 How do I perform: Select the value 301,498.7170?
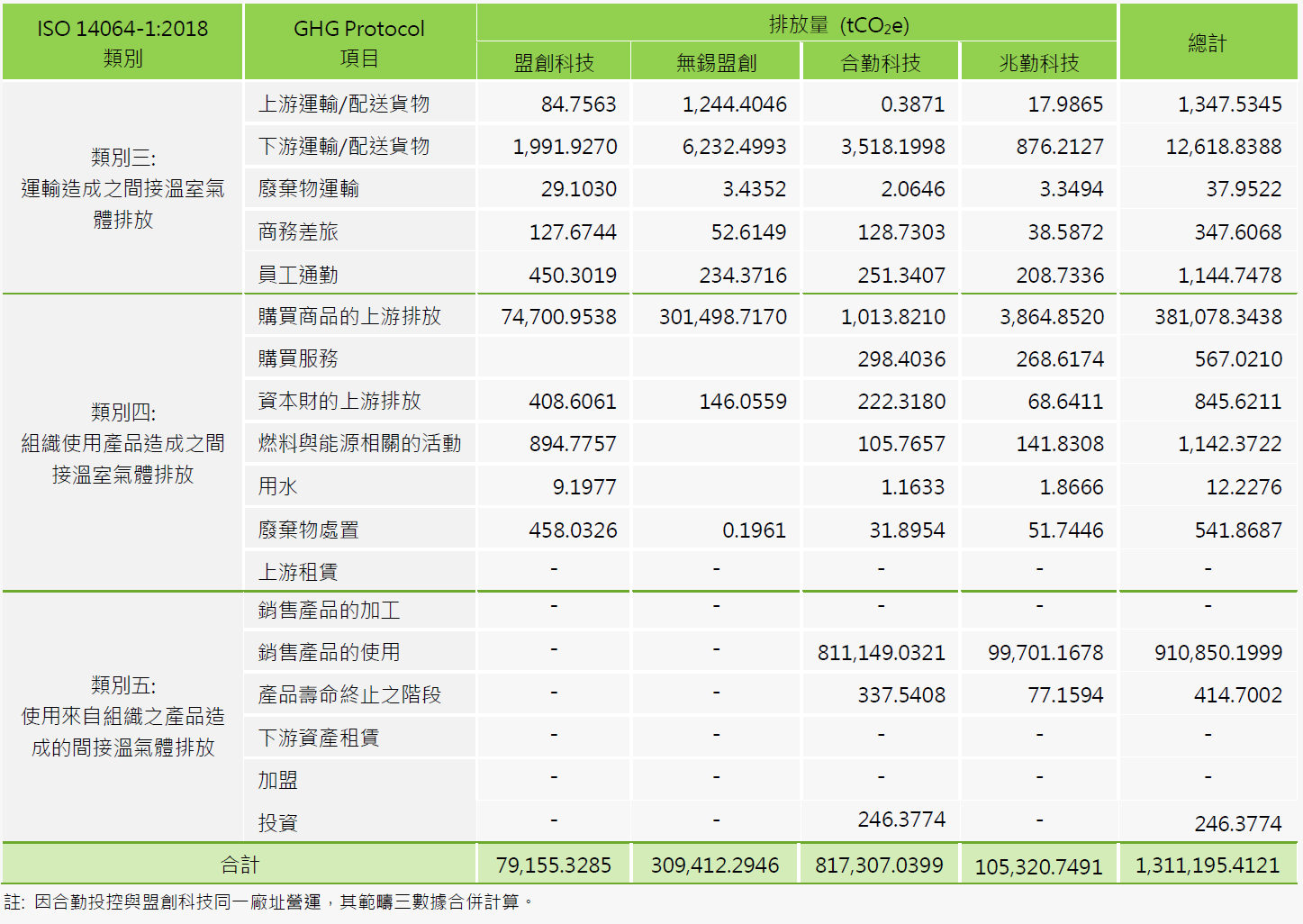[x=722, y=317]
